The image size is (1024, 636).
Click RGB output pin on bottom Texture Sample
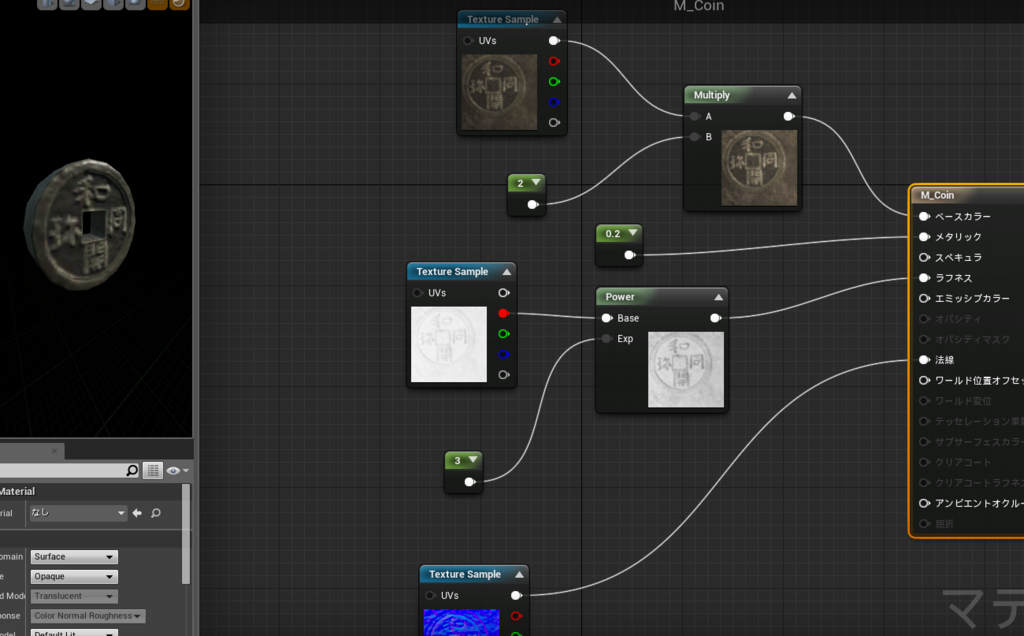point(517,596)
